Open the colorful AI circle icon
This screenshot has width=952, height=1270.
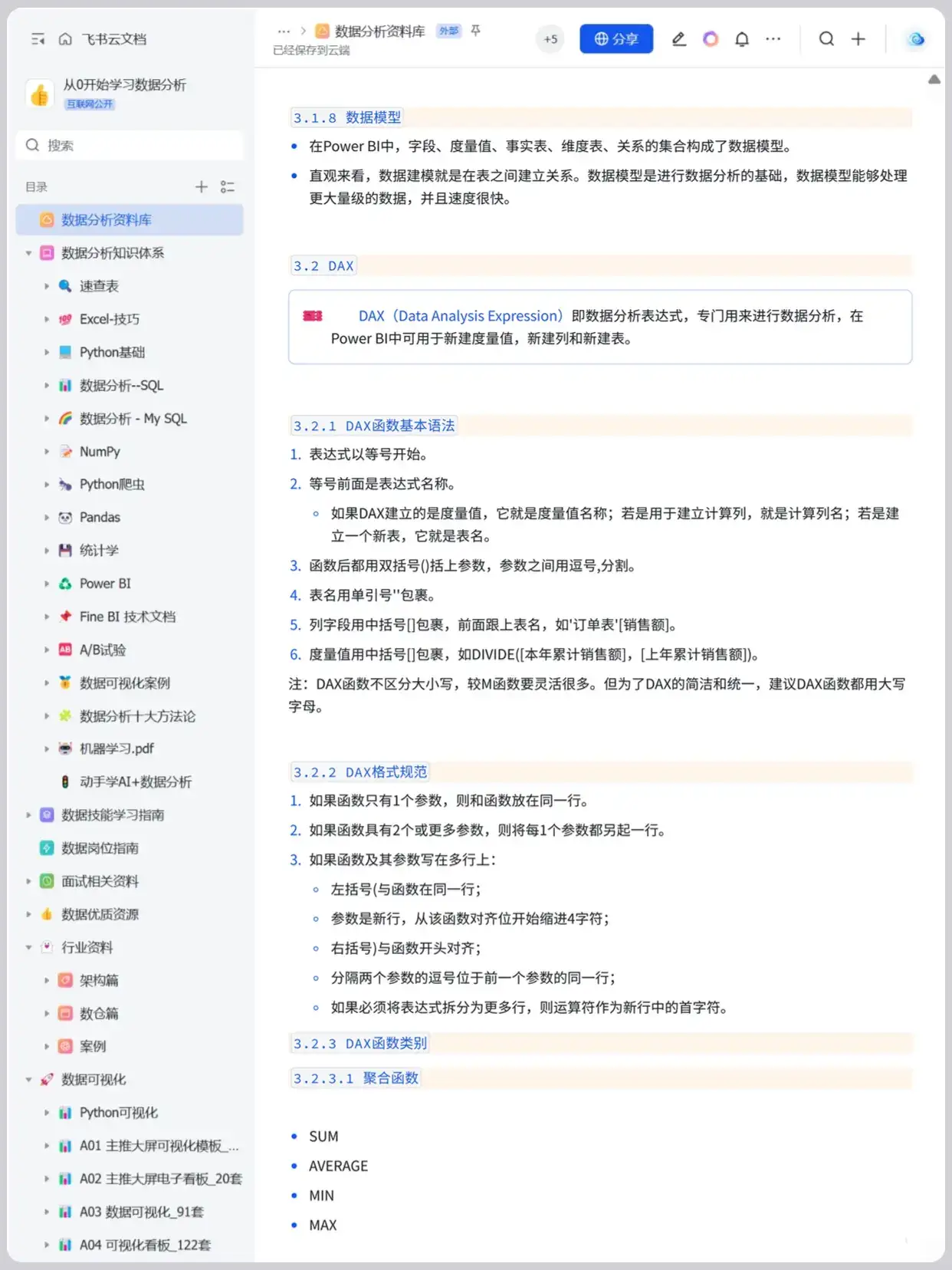tap(711, 39)
